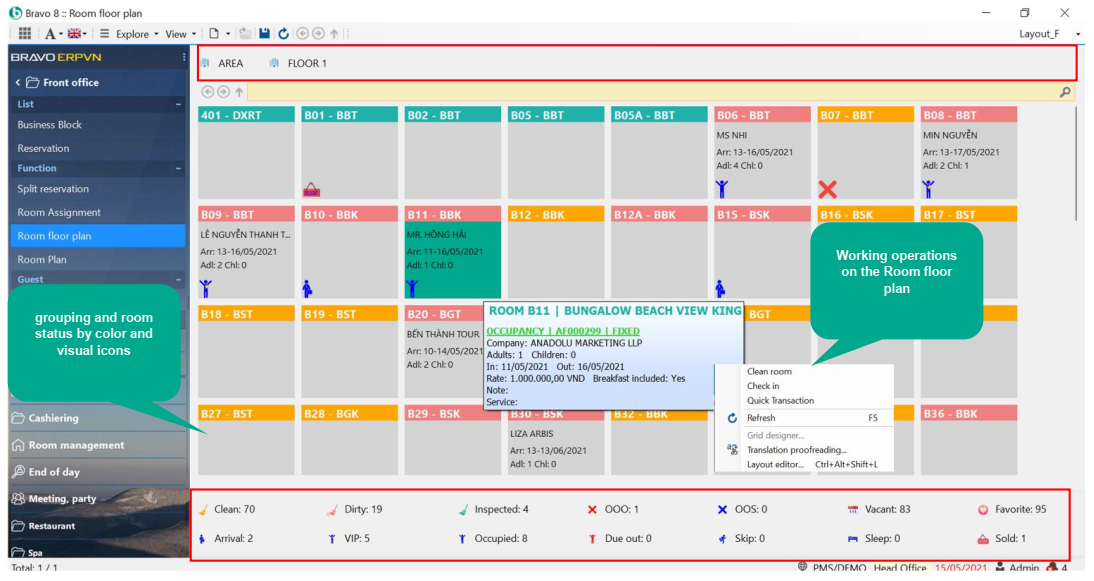The image size is (1094, 581).
Task: Click the Favorite status icon in legend
Action: [x=982, y=510]
